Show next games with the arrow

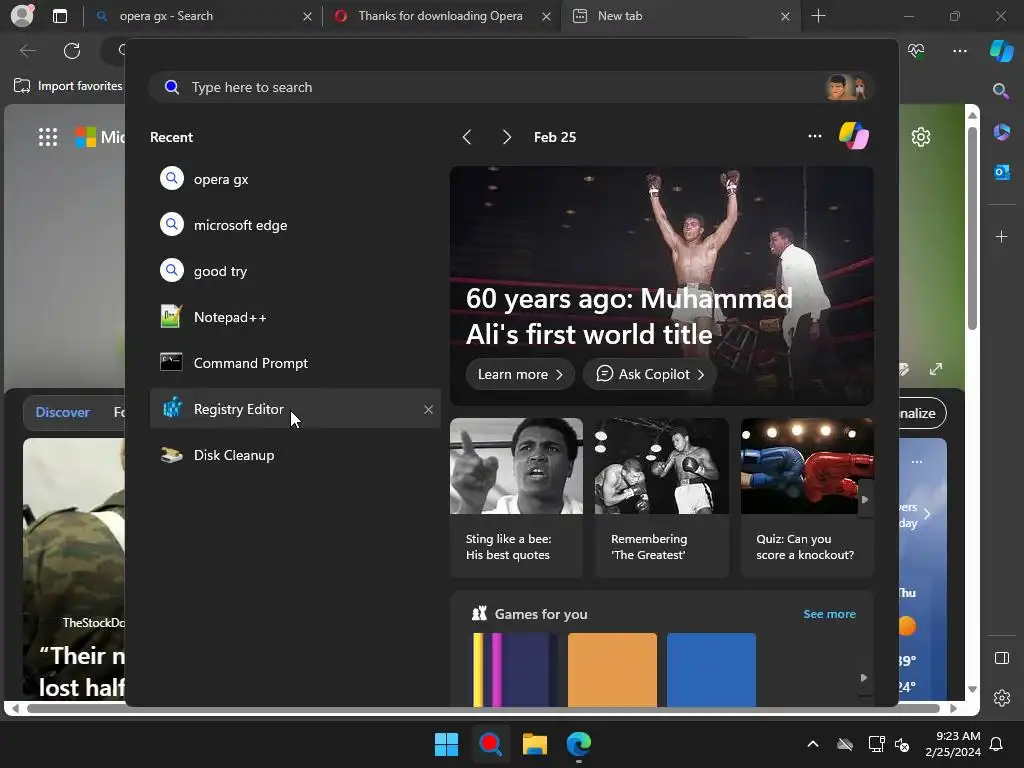tap(863, 678)
